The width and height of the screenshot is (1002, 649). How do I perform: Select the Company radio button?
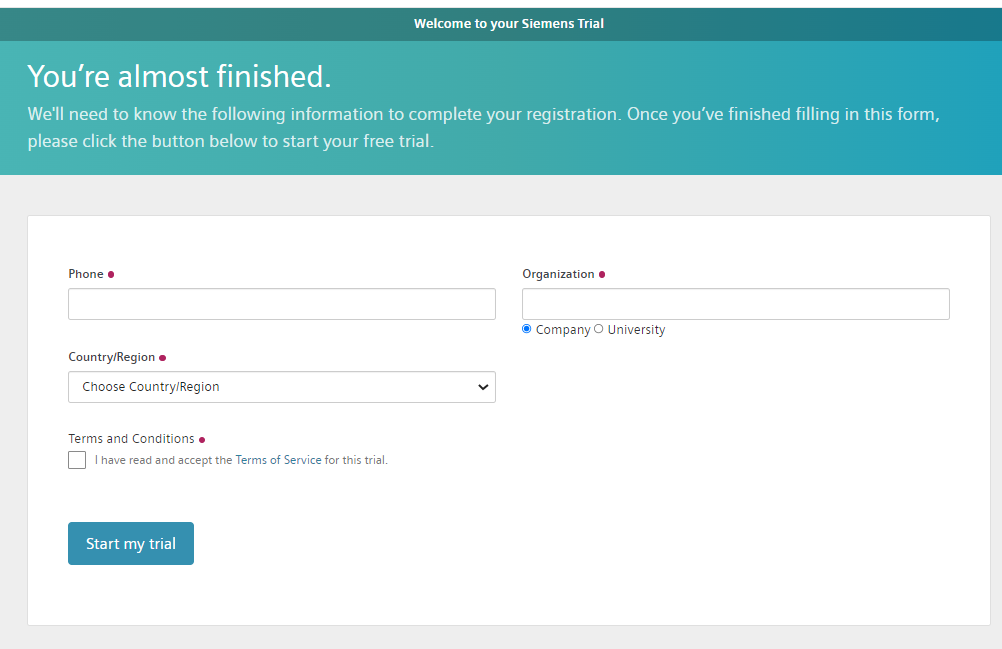[527, 329]
